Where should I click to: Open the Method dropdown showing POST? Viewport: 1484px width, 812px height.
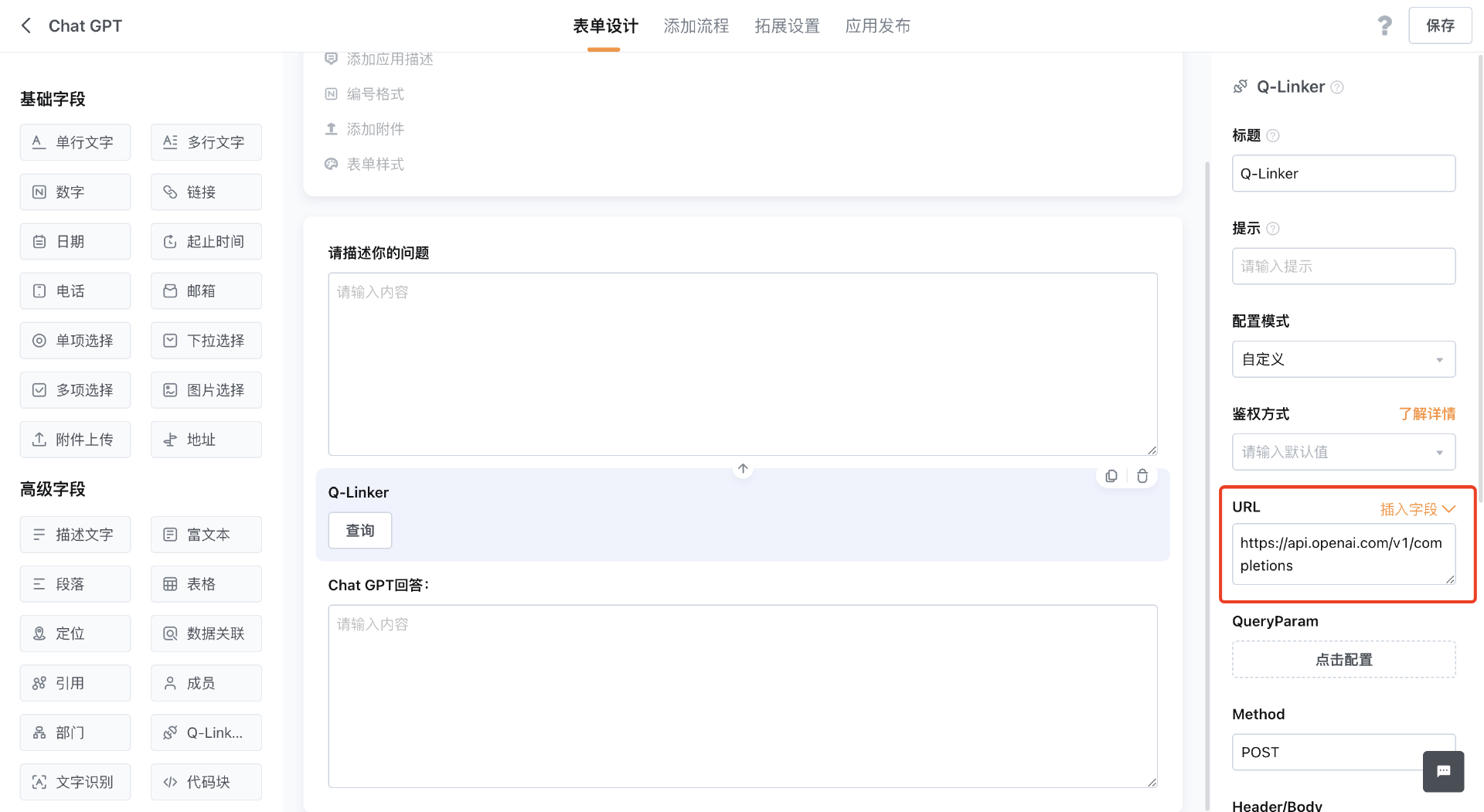pyautogui.click(x=1343, y=752)
